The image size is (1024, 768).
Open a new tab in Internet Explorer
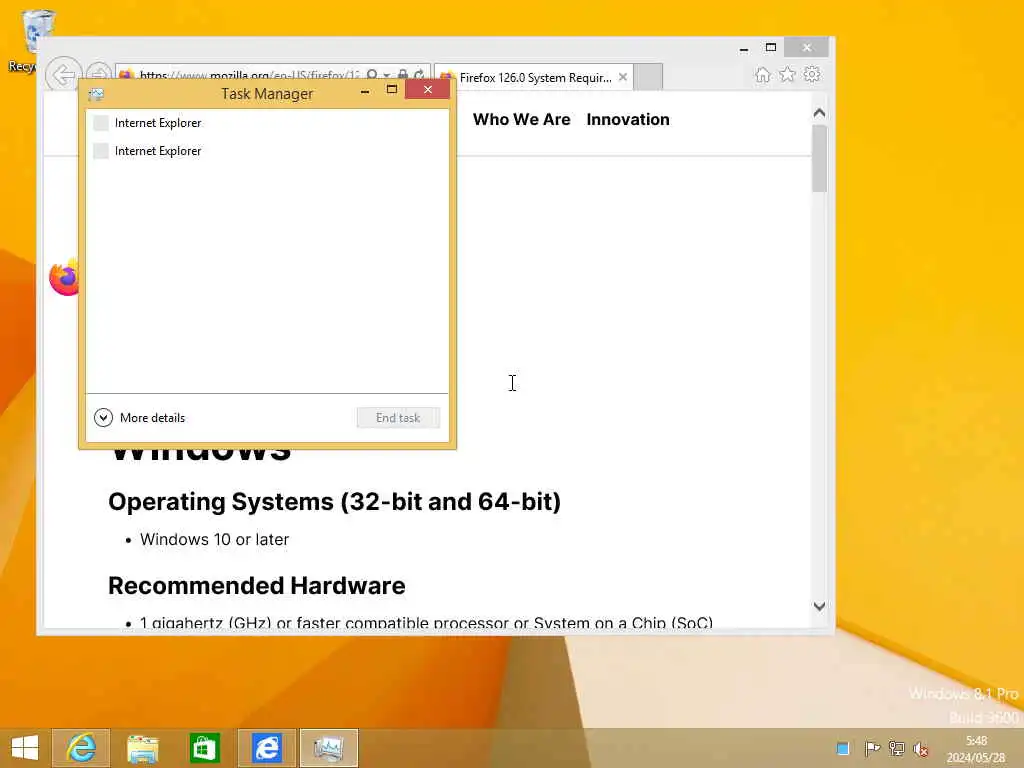[x=648, y=77]
